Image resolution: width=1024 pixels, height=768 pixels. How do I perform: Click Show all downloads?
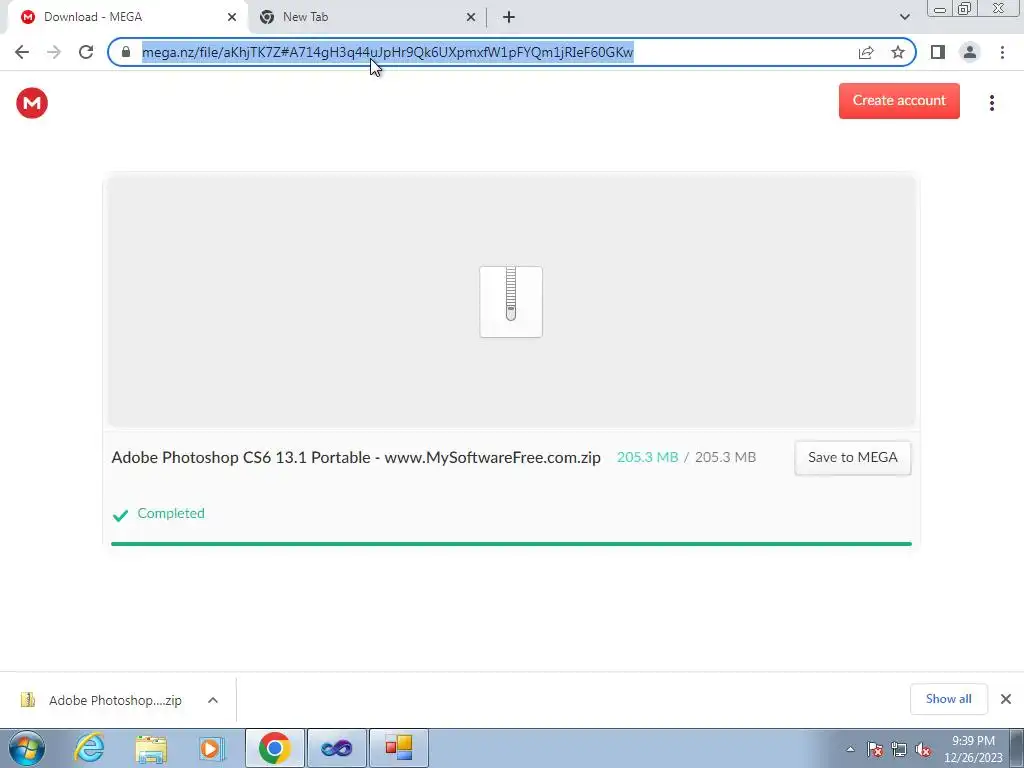948,699
